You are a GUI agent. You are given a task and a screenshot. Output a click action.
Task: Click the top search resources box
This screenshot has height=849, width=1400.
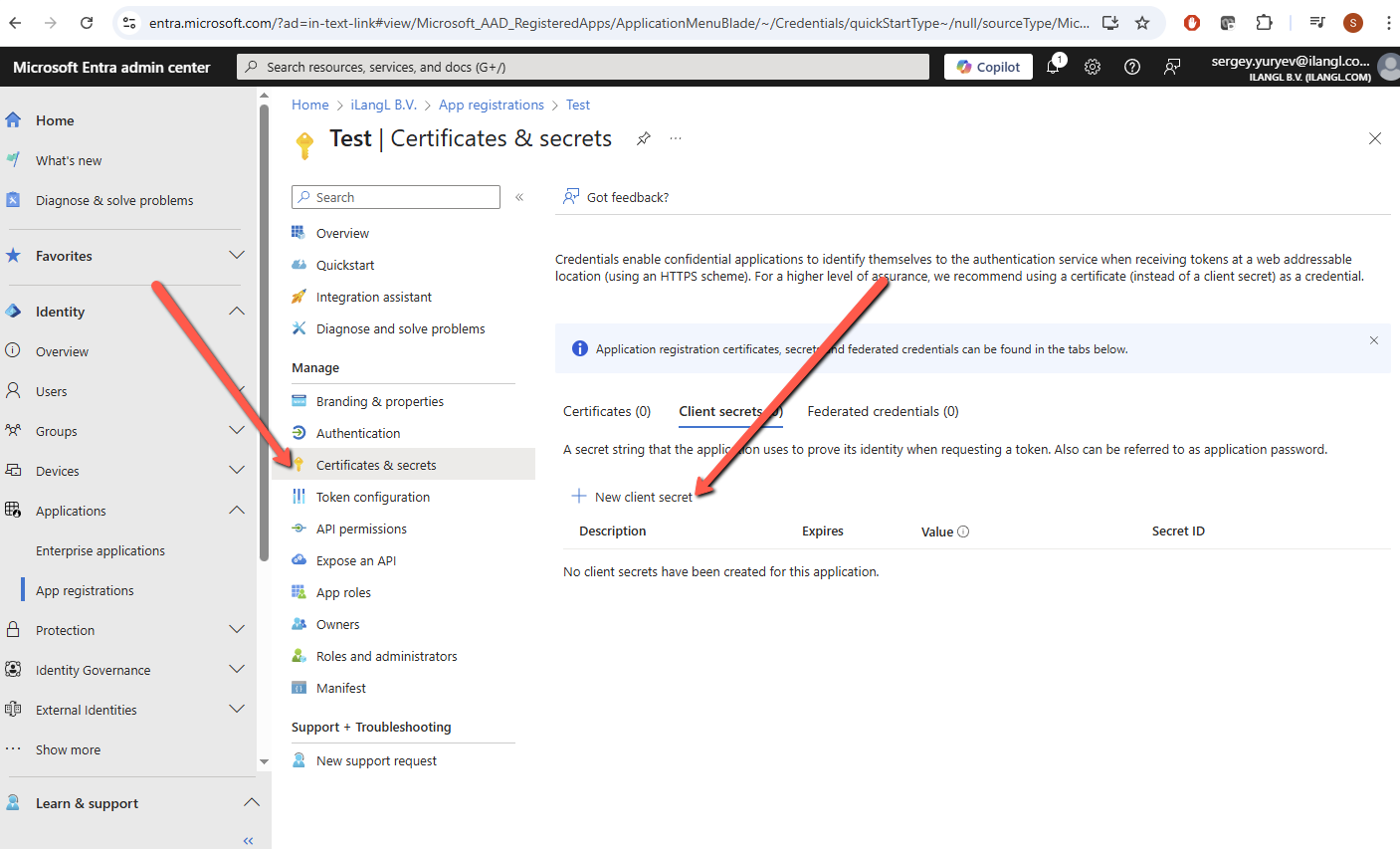tap(583, 67)
